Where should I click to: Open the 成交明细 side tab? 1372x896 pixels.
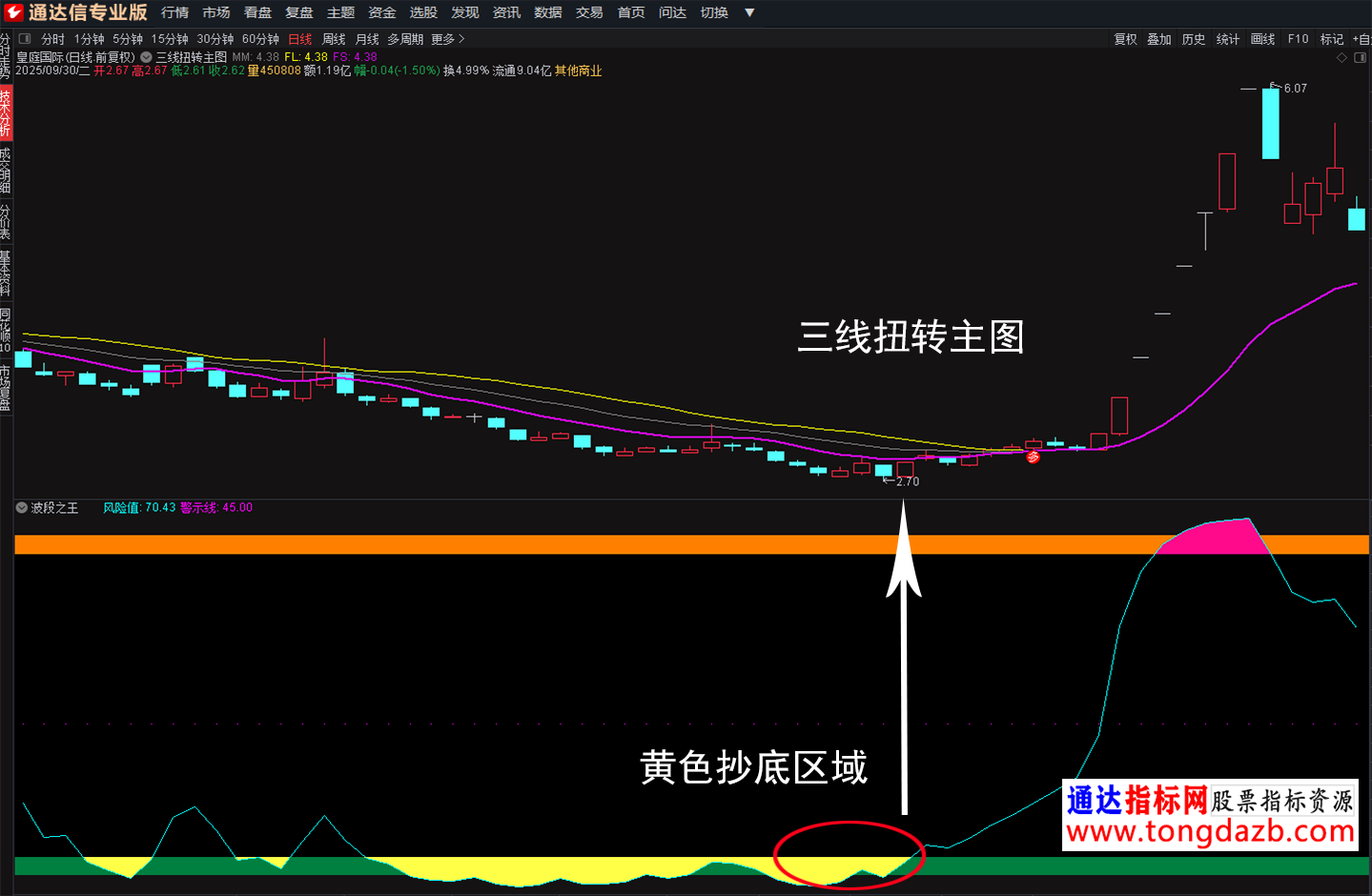click(6, 171)
